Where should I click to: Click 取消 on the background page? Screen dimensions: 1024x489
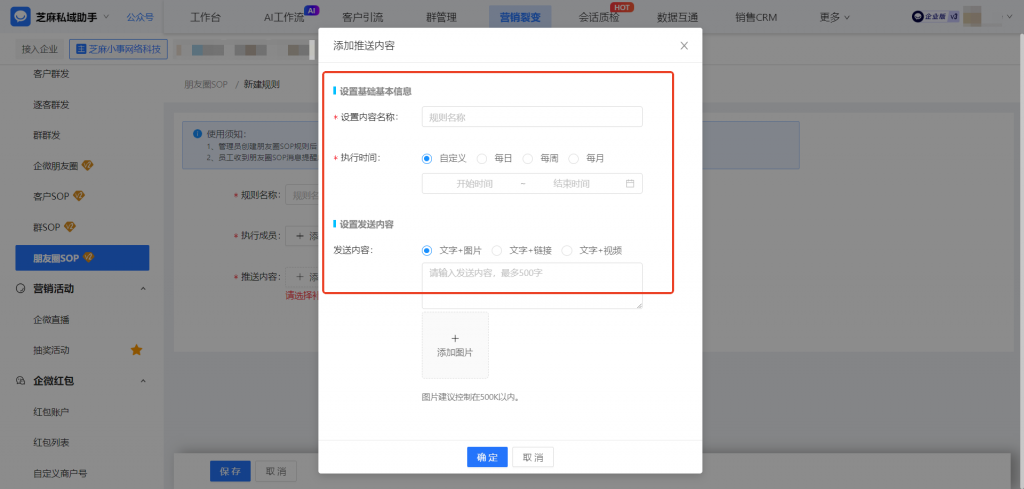coord(276,471)
